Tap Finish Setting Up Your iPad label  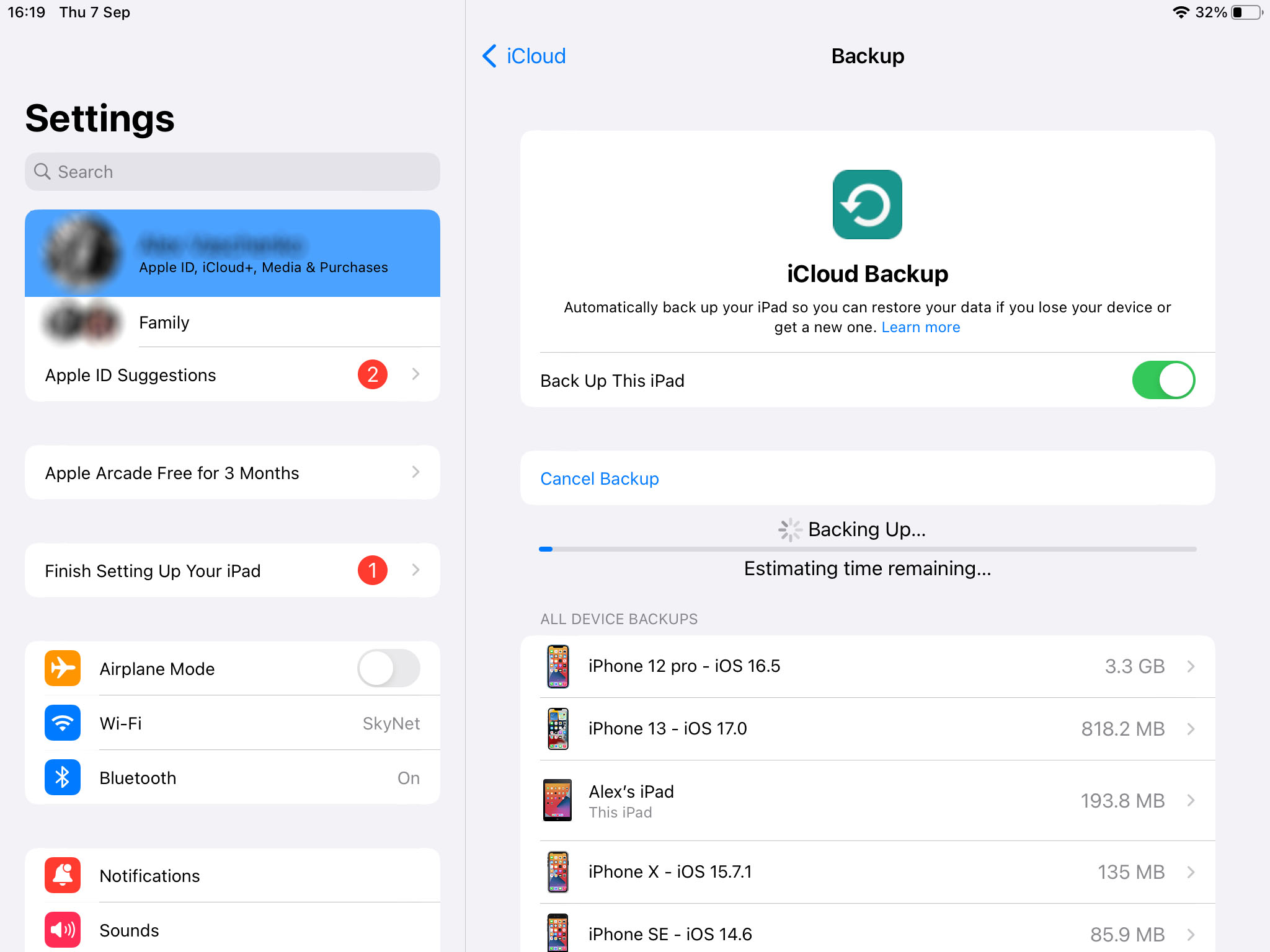click(x=153, y=571)
